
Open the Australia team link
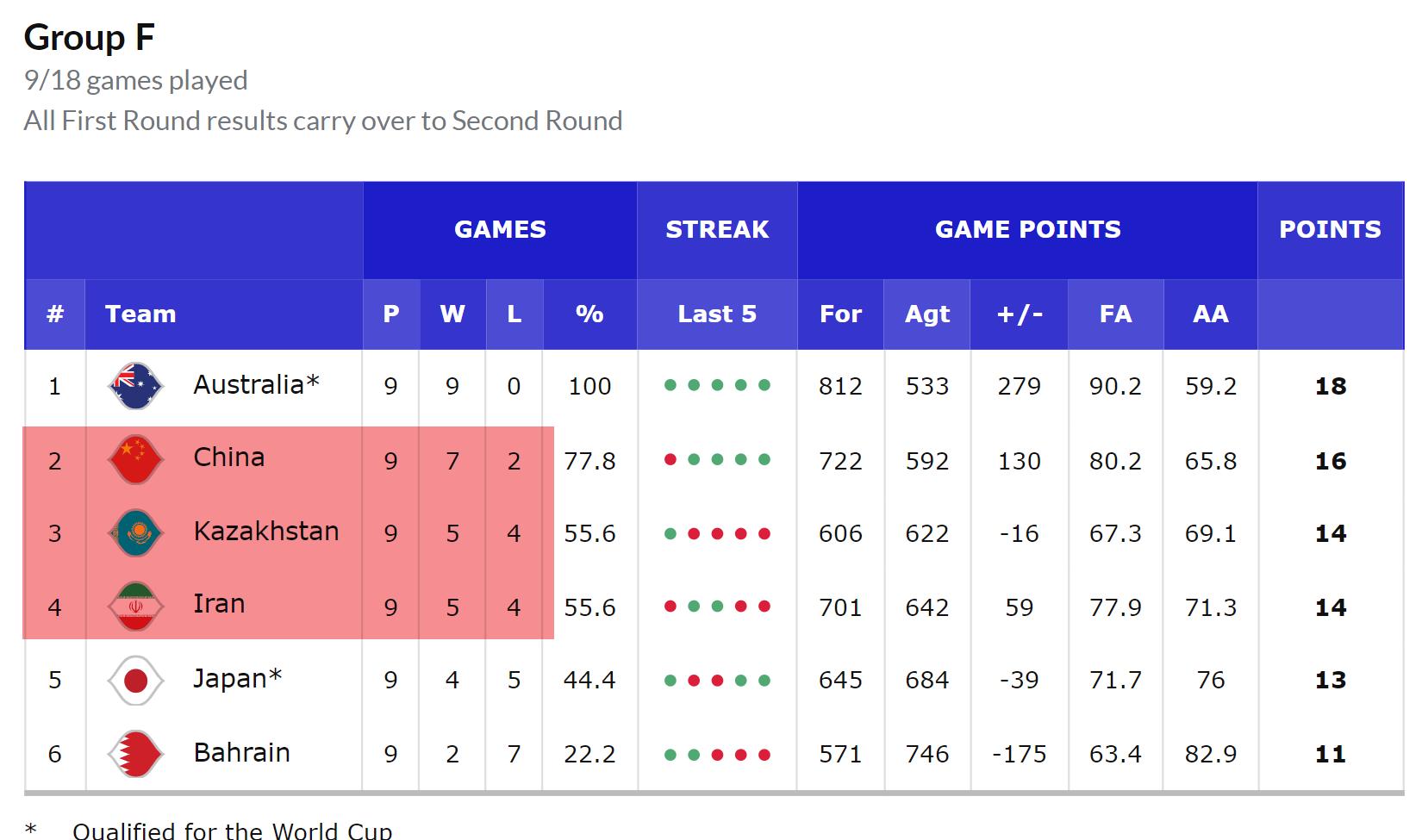(256, 384)
